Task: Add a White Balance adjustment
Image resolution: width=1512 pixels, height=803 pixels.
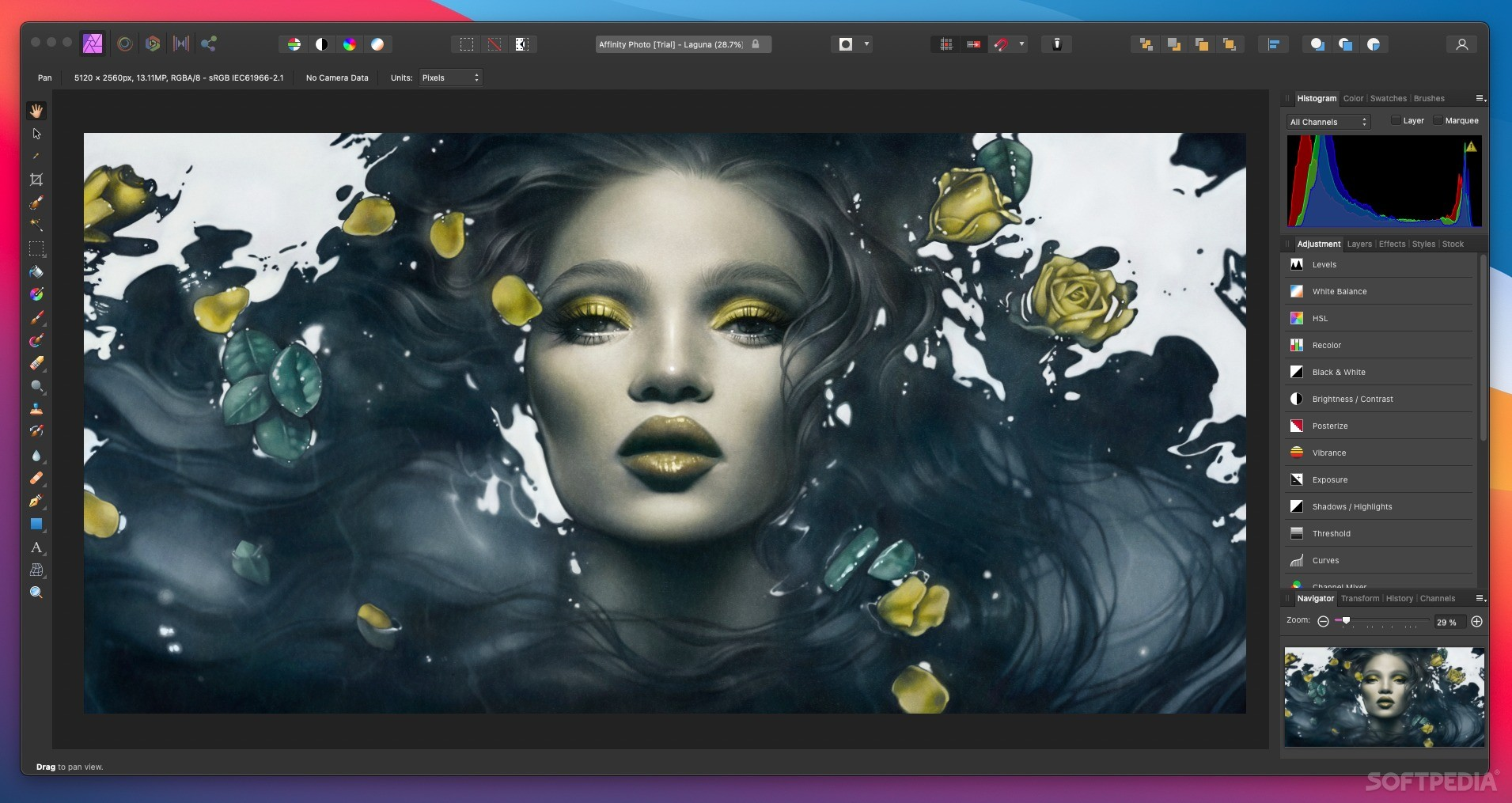Action: (x=1380, y=291)
